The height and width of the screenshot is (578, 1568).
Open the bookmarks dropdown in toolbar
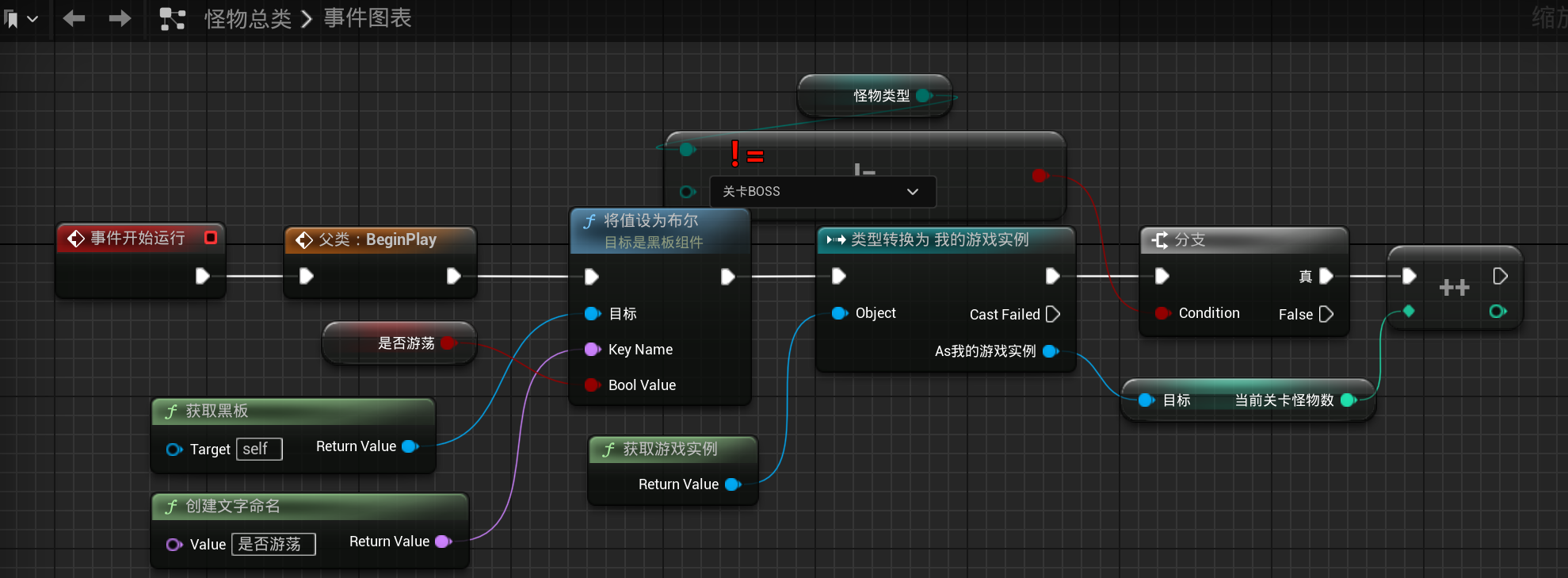coord(21,18)
